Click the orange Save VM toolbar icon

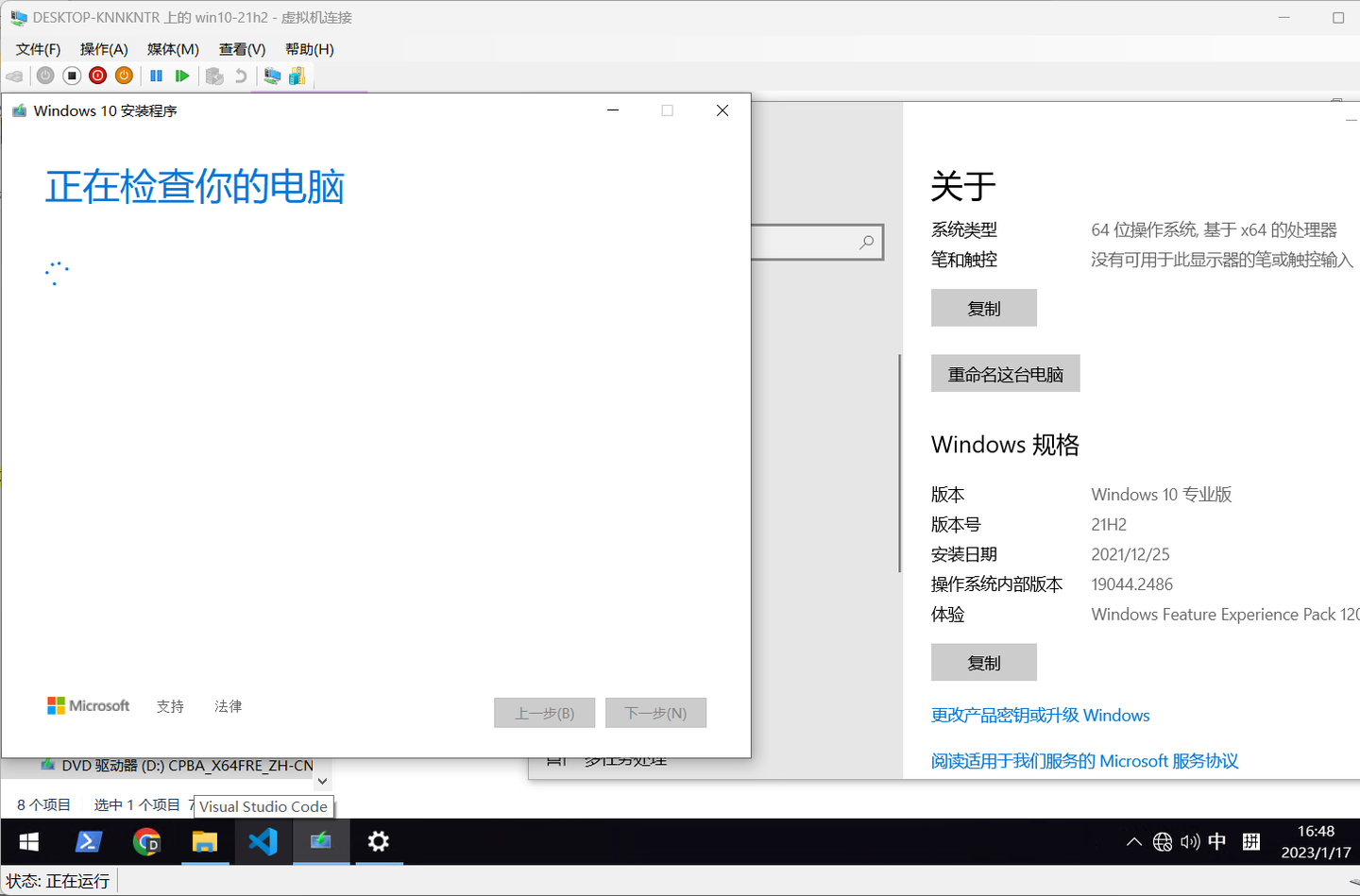pyautogui.click(x=124, y=76)
